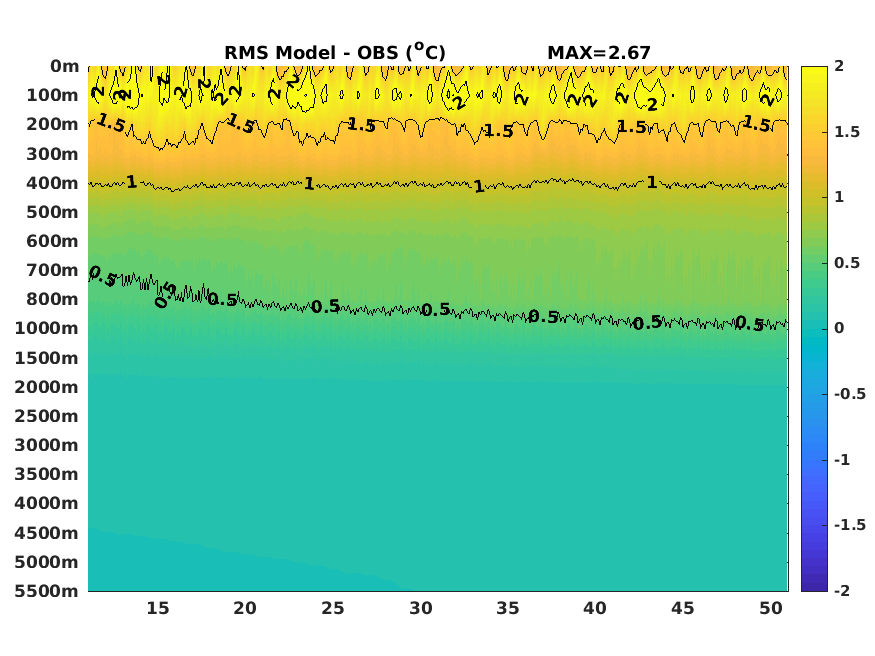Select the colorbar tick label "-1.5"
The width and height of the screenshot is (875, 656).
[x=850, y=525]
